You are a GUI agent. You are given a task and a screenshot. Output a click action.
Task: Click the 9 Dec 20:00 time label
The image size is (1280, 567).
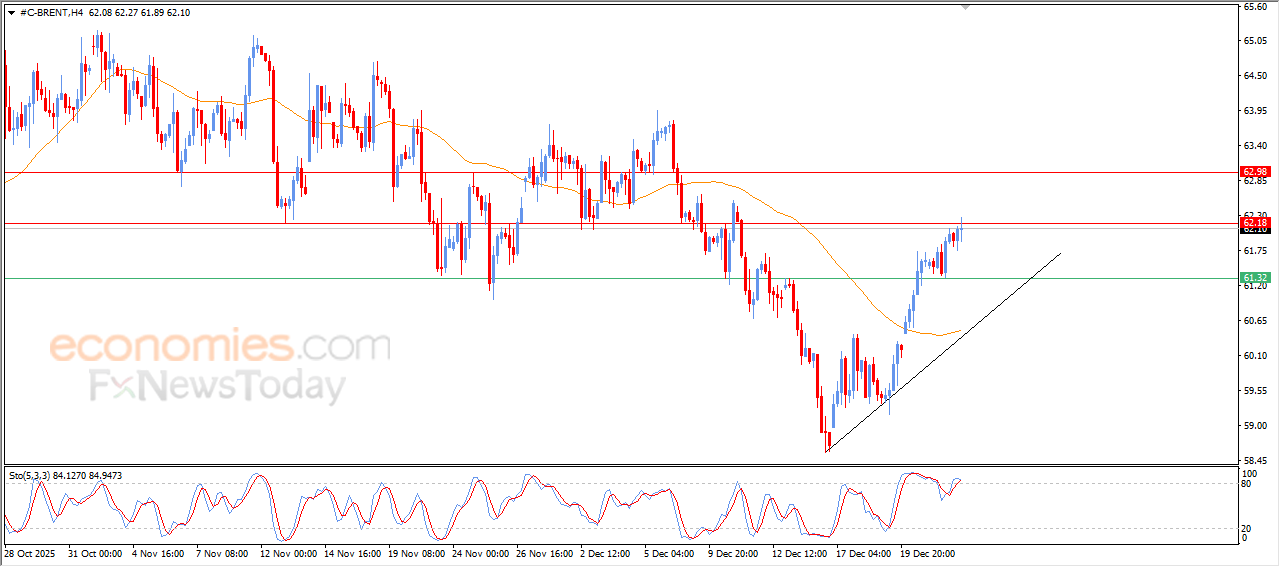(x=733, y=552)
